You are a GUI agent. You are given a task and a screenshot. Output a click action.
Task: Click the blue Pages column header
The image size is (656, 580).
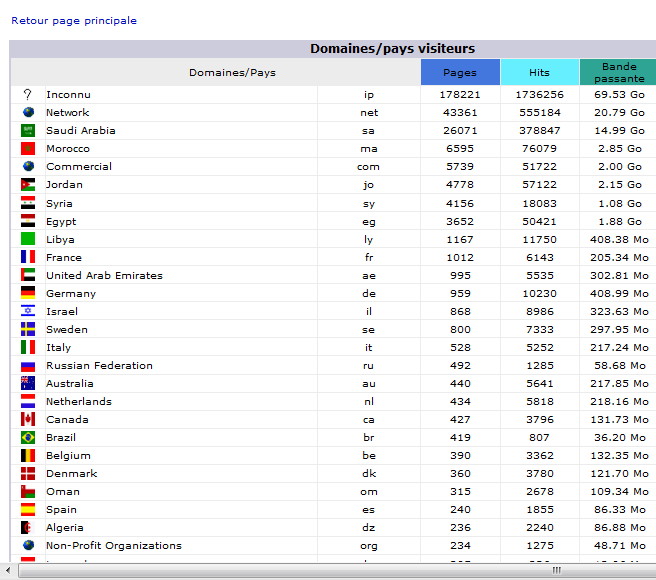[460, 72]
